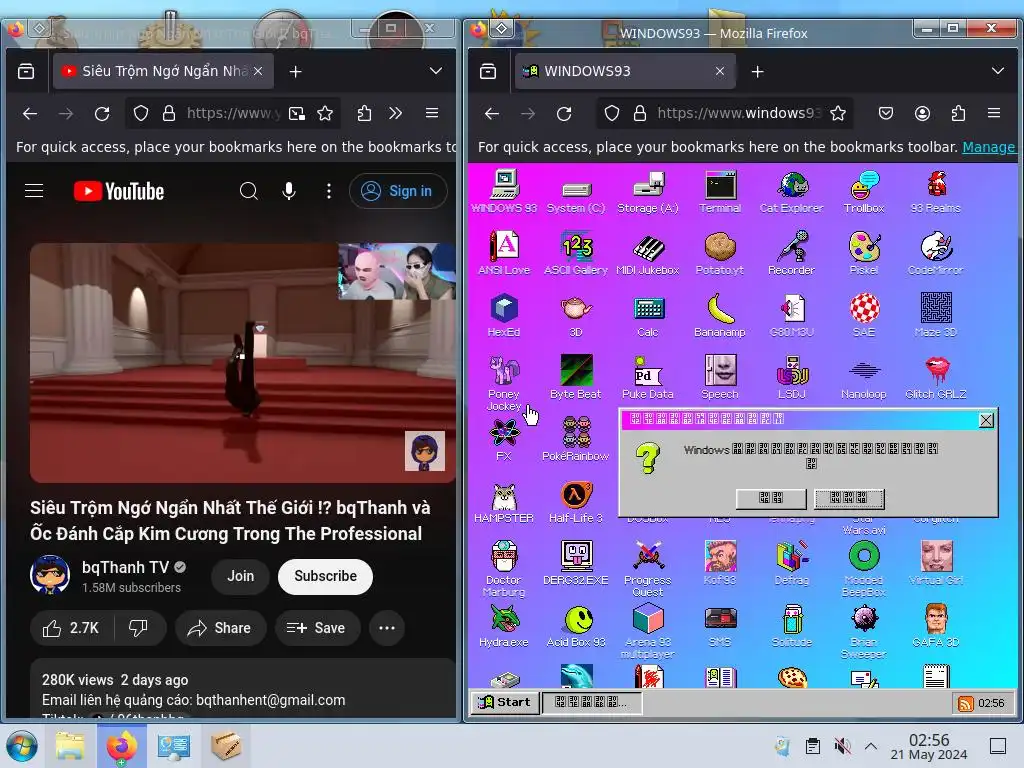Open Piskel paint palette icon

click(864, 253)
